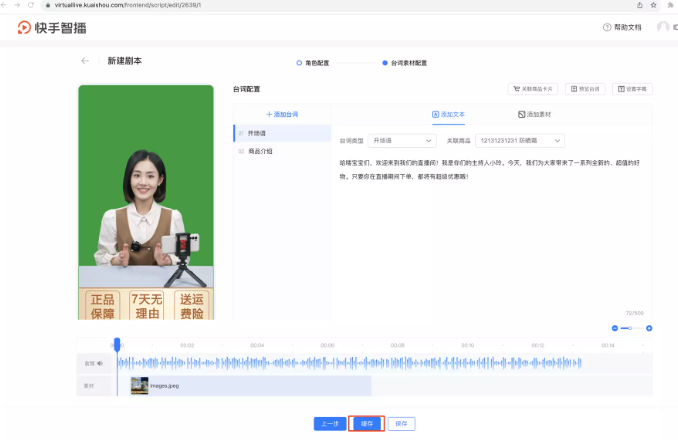Click the user avatar icon
Viewport: 678px width, 442px height.
(662, 27)
